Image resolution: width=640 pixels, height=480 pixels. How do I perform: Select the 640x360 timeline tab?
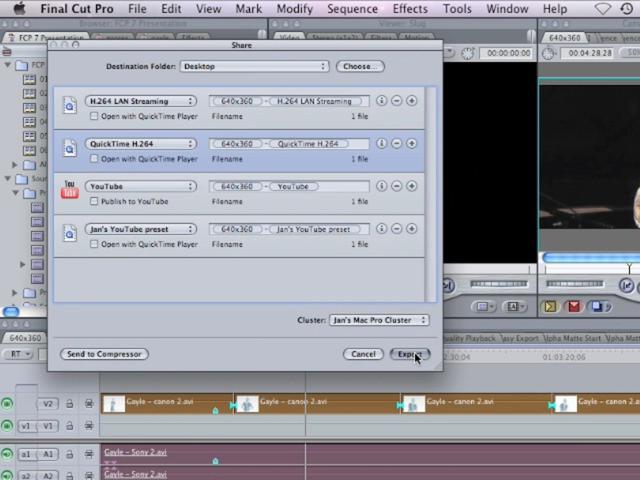[x=24, y=338]
